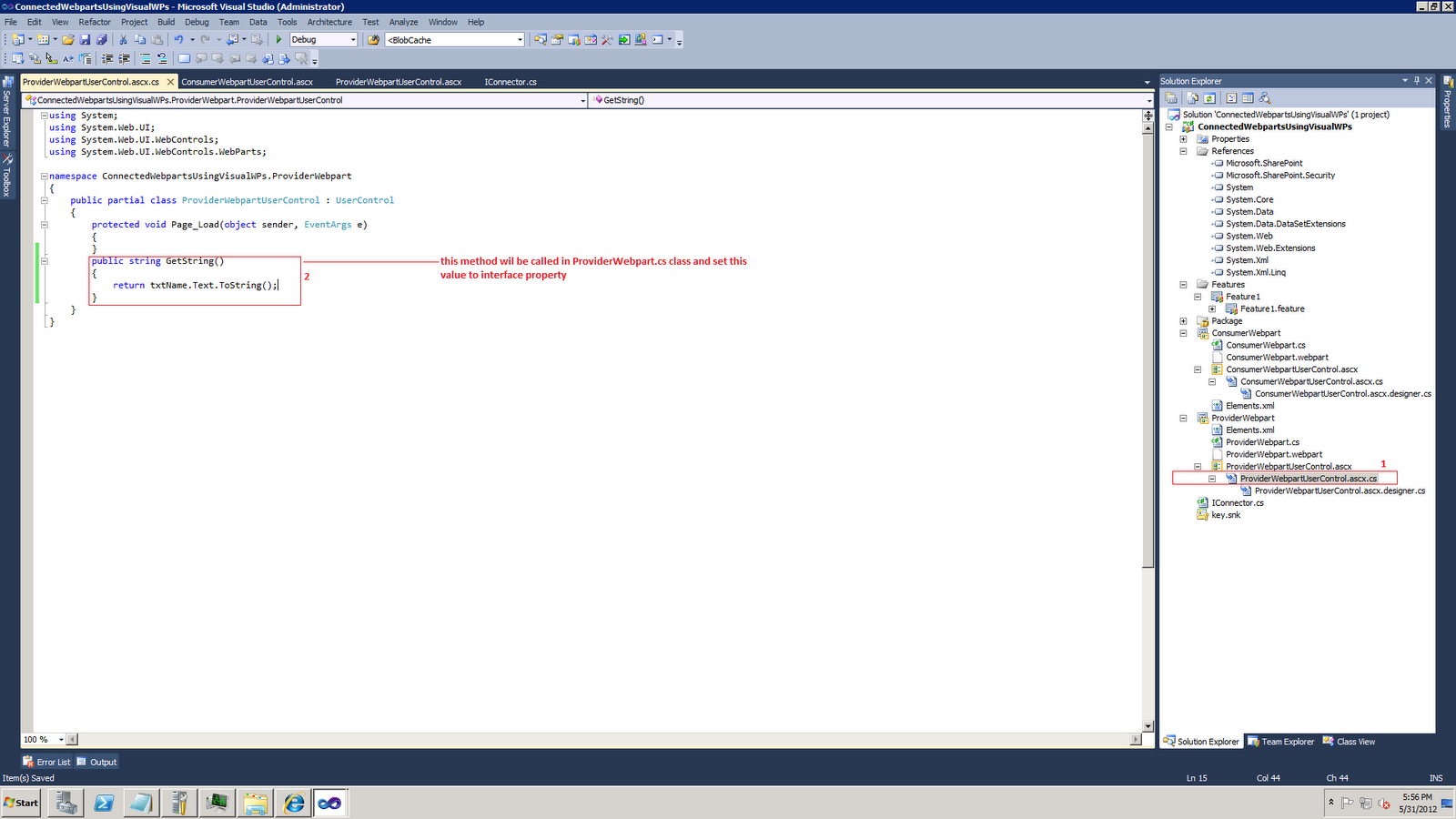Open Windows Explorer folder icon on taskbar

click(x=256, y=803)
